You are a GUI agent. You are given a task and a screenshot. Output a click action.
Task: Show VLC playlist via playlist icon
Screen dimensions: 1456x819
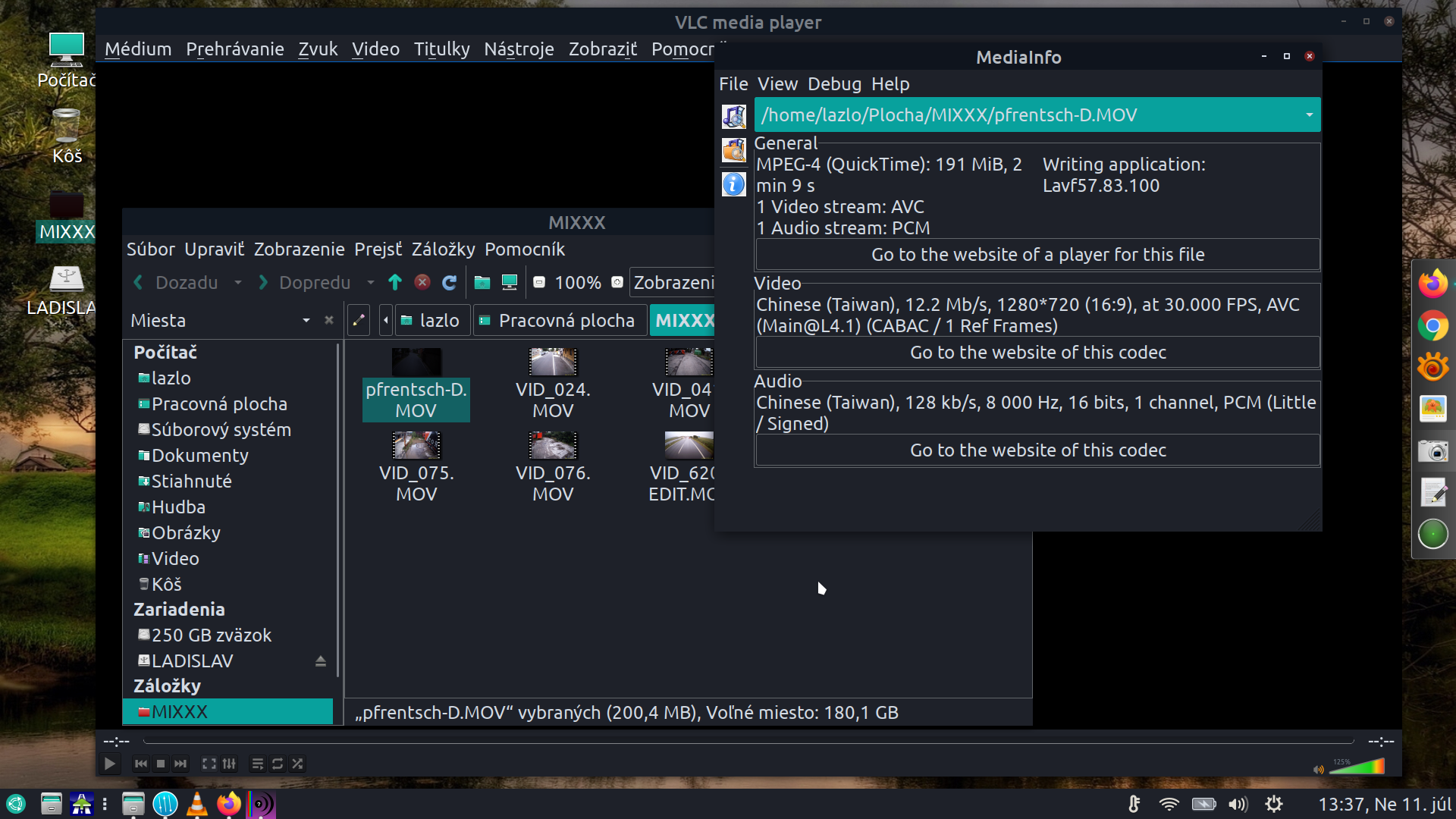point(258,764)
